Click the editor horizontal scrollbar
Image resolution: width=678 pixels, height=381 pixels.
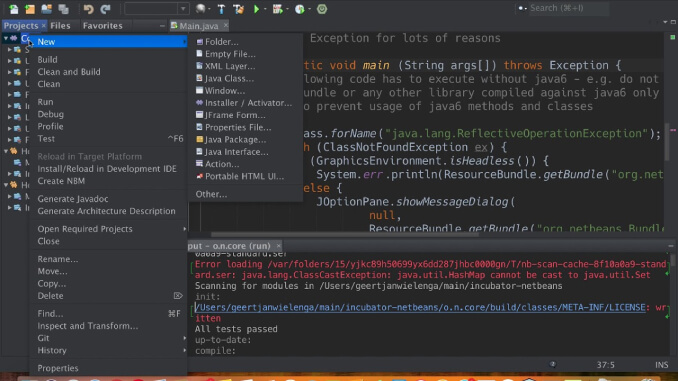[345, 234]
